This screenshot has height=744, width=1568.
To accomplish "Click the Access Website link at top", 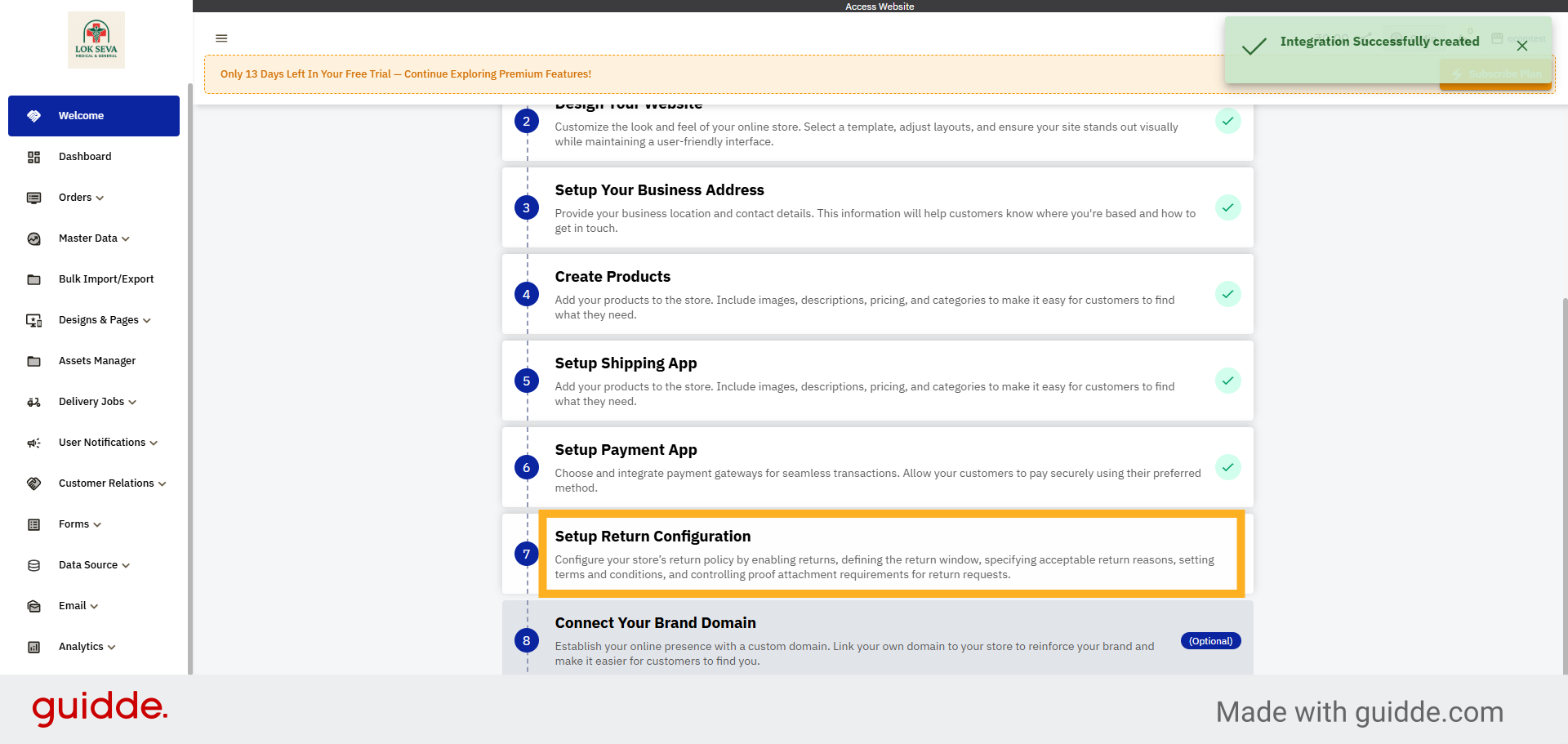I will [880, 7].
